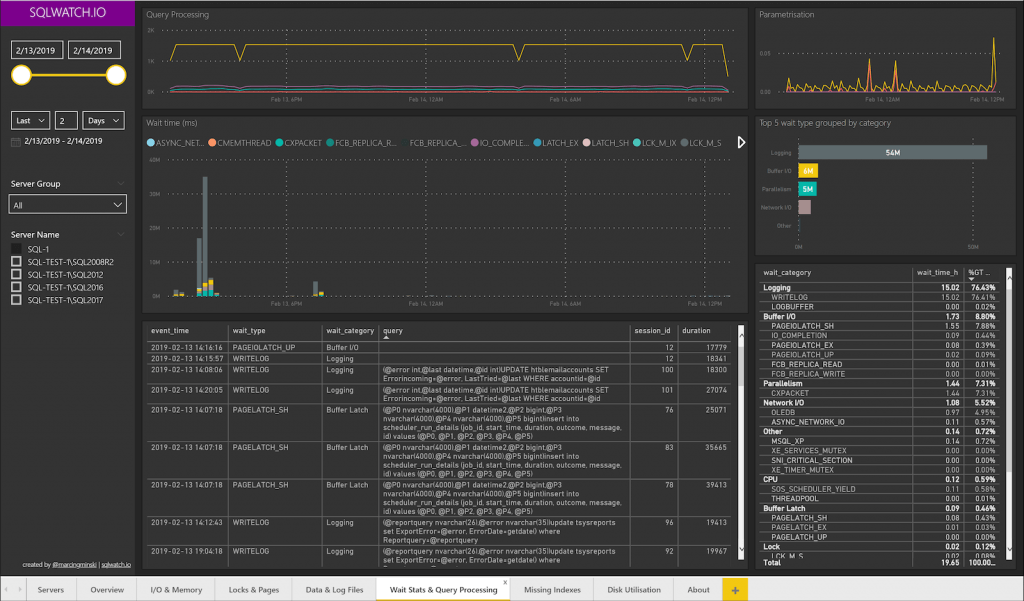Click the left handle of the date range slider
This screenshot has height=601, width=1024.
[21, 75]
